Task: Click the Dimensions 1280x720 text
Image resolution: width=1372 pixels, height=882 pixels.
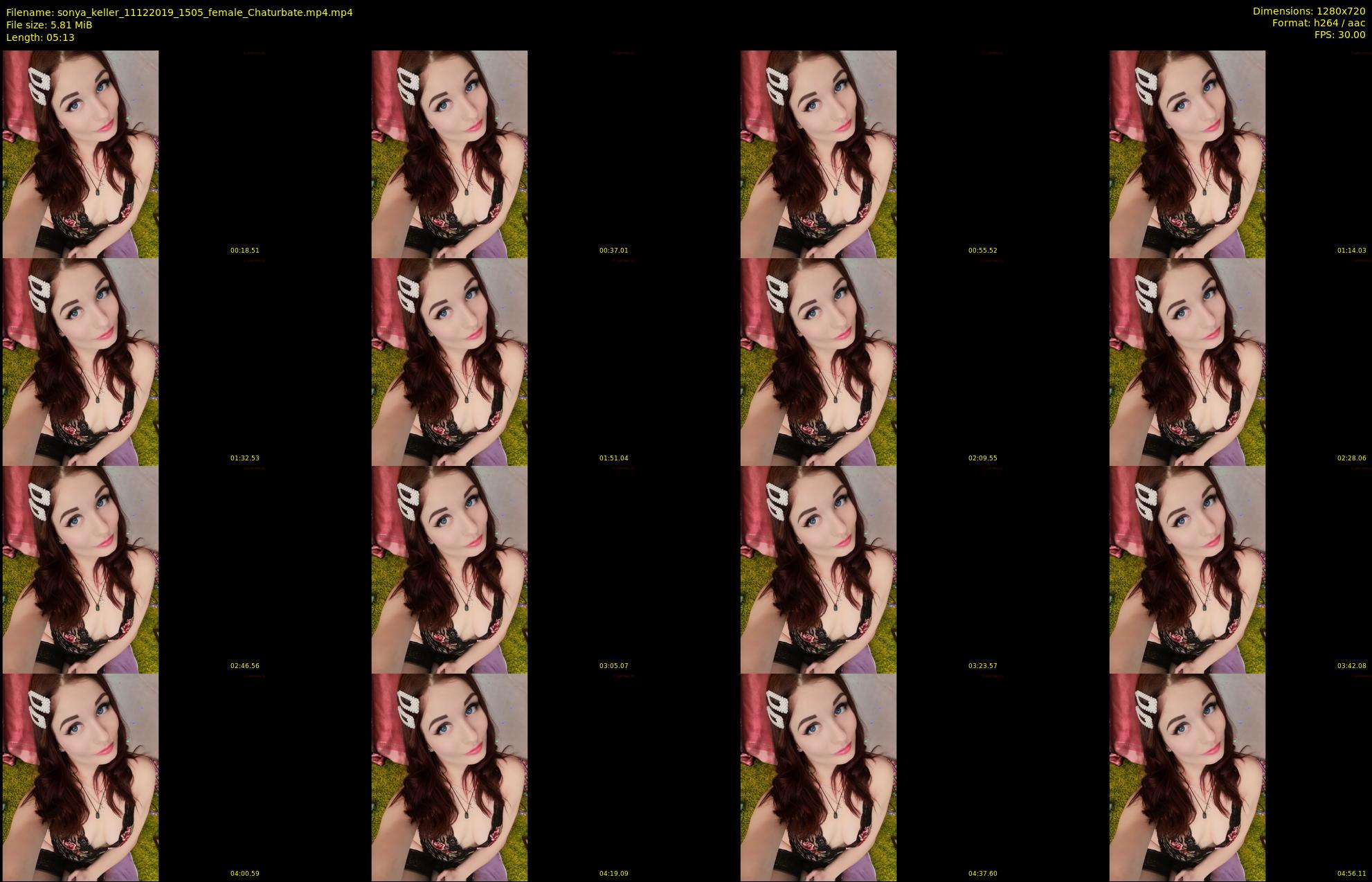Action: pyautogui.click(x=1309, y=11)
